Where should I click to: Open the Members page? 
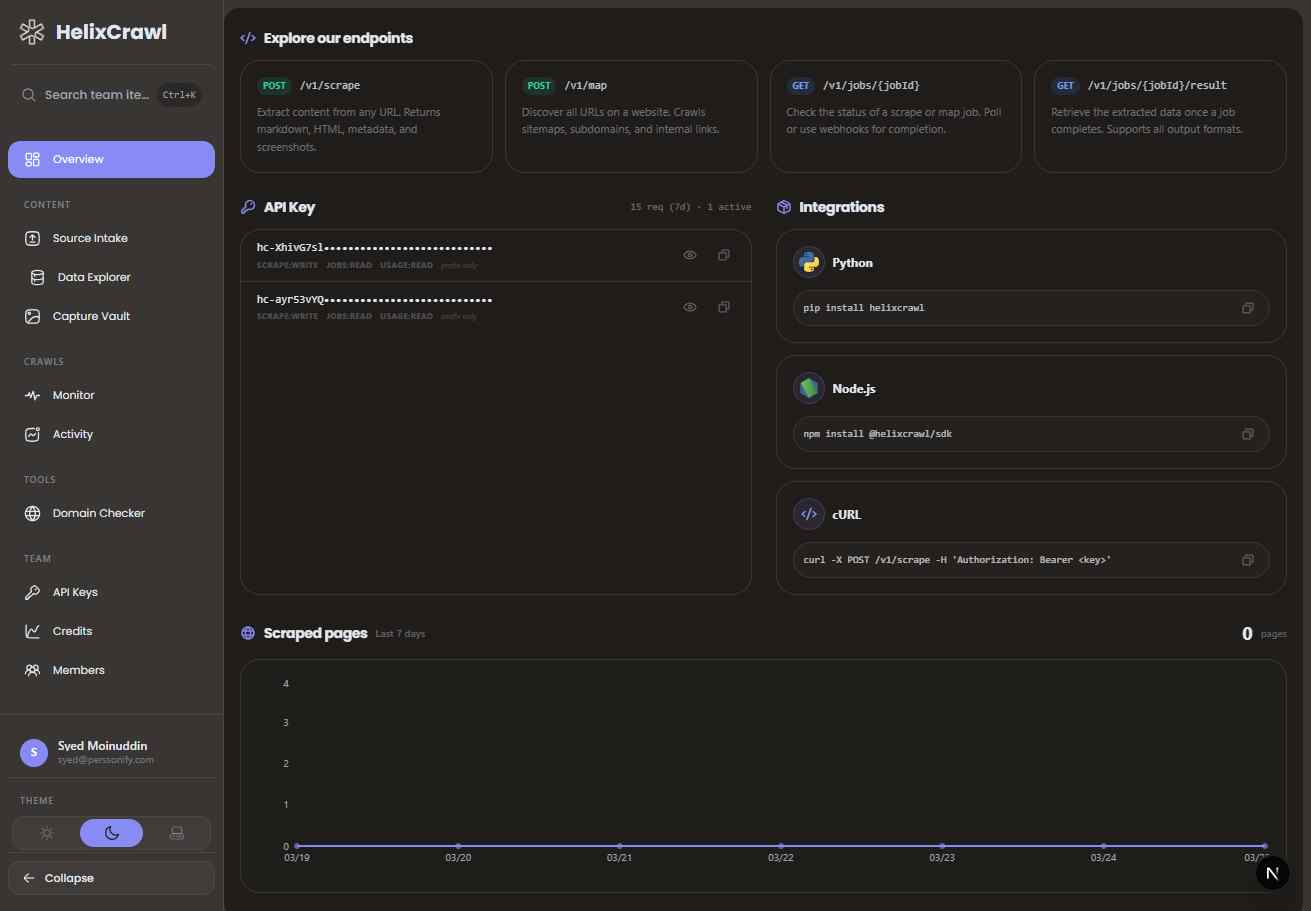coord(111,670)
